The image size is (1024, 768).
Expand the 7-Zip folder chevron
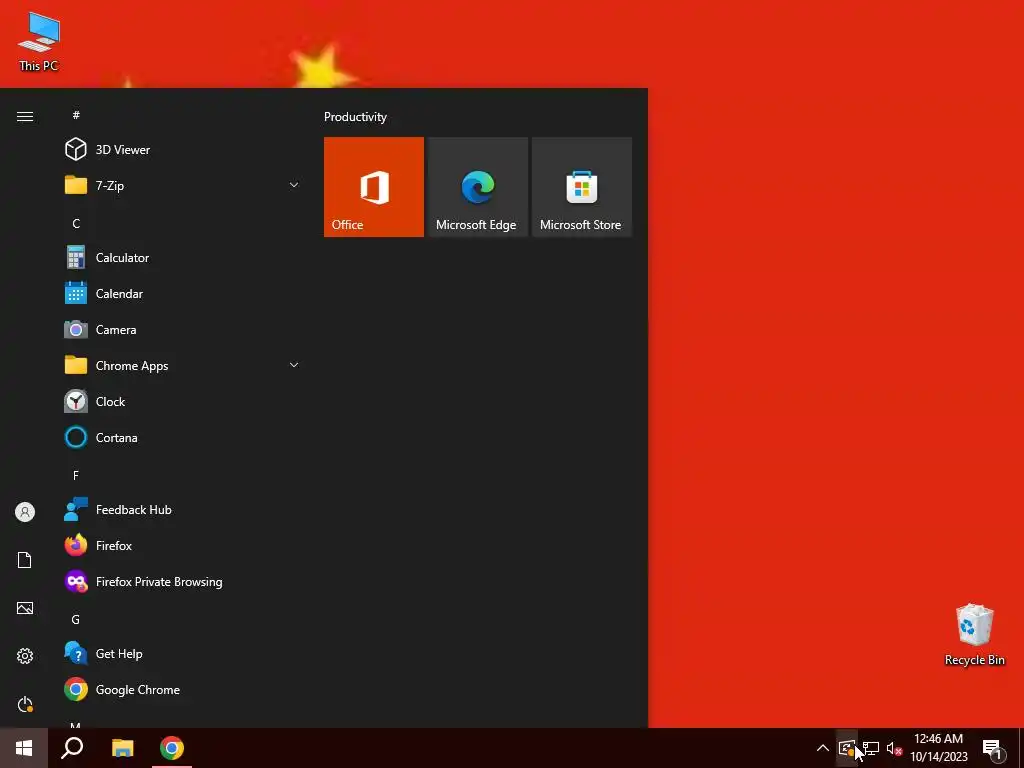pyautogui.click(x=294, y=185)
